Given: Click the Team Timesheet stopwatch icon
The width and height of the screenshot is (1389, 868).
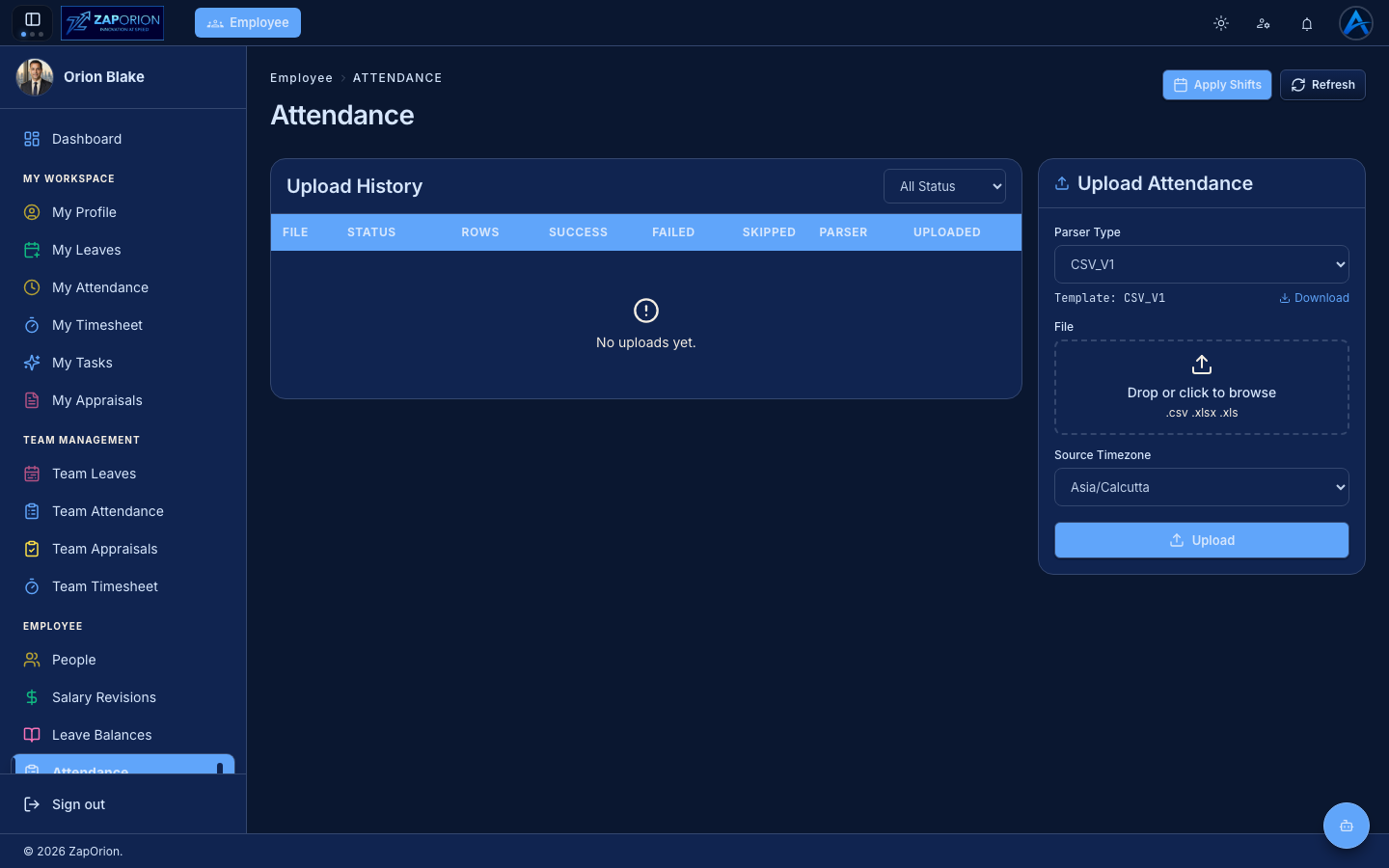Looking at the screenshot, I should coord(32,586).
